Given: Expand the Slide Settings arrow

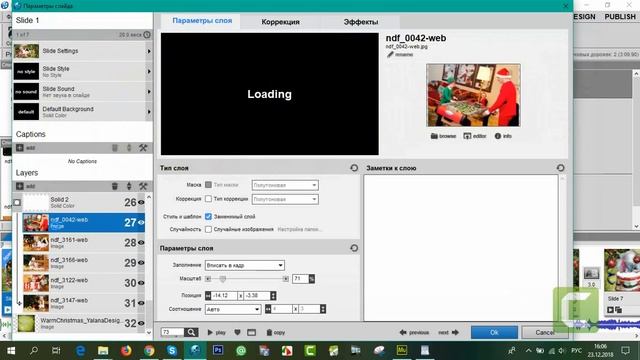Looking at the screenshot, I should pyautogui.click(x=149, y=51).
